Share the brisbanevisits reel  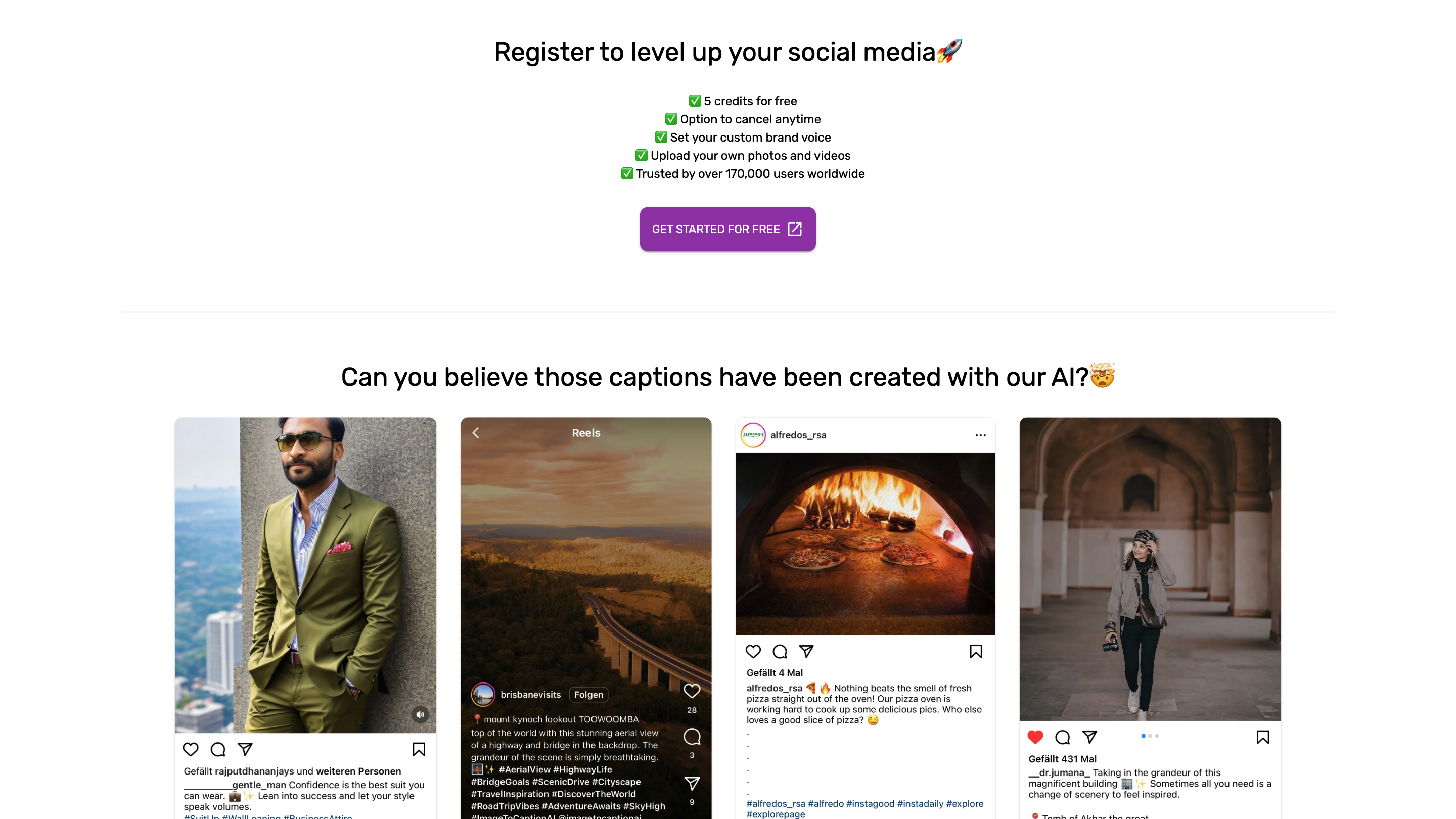click(x=692, y=784)
